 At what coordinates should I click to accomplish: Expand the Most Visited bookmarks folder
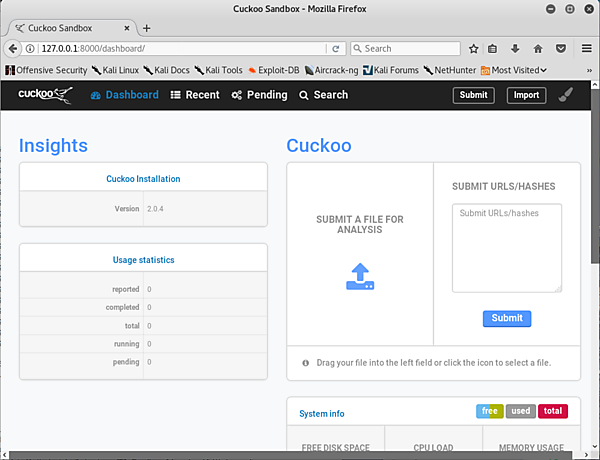pos(515,70)
